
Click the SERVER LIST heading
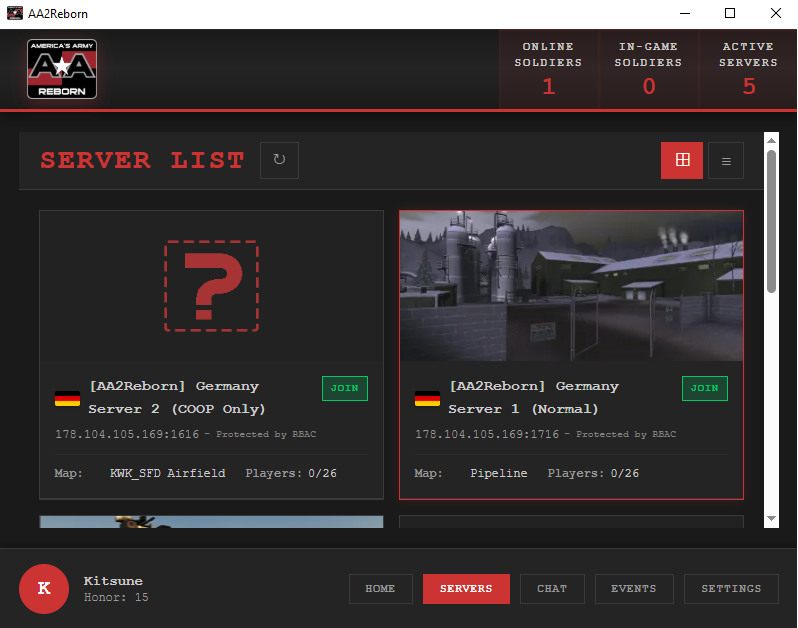coord(142,160)
